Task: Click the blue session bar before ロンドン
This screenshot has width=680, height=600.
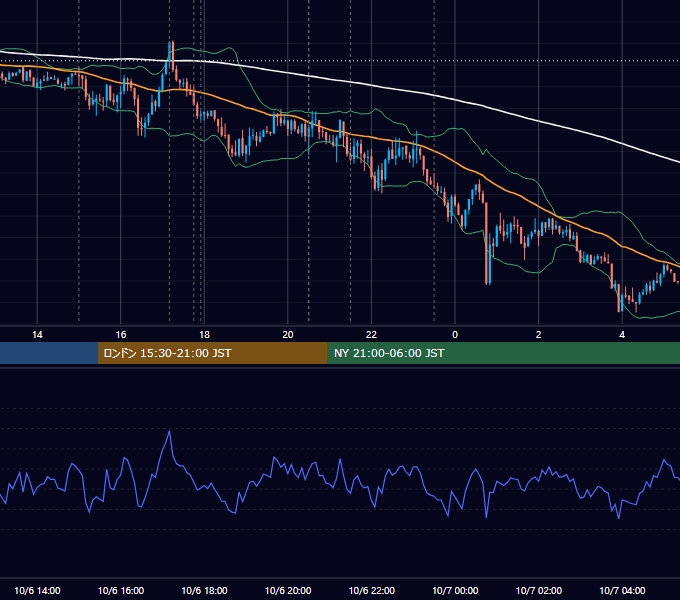Action: click(49, 353)
